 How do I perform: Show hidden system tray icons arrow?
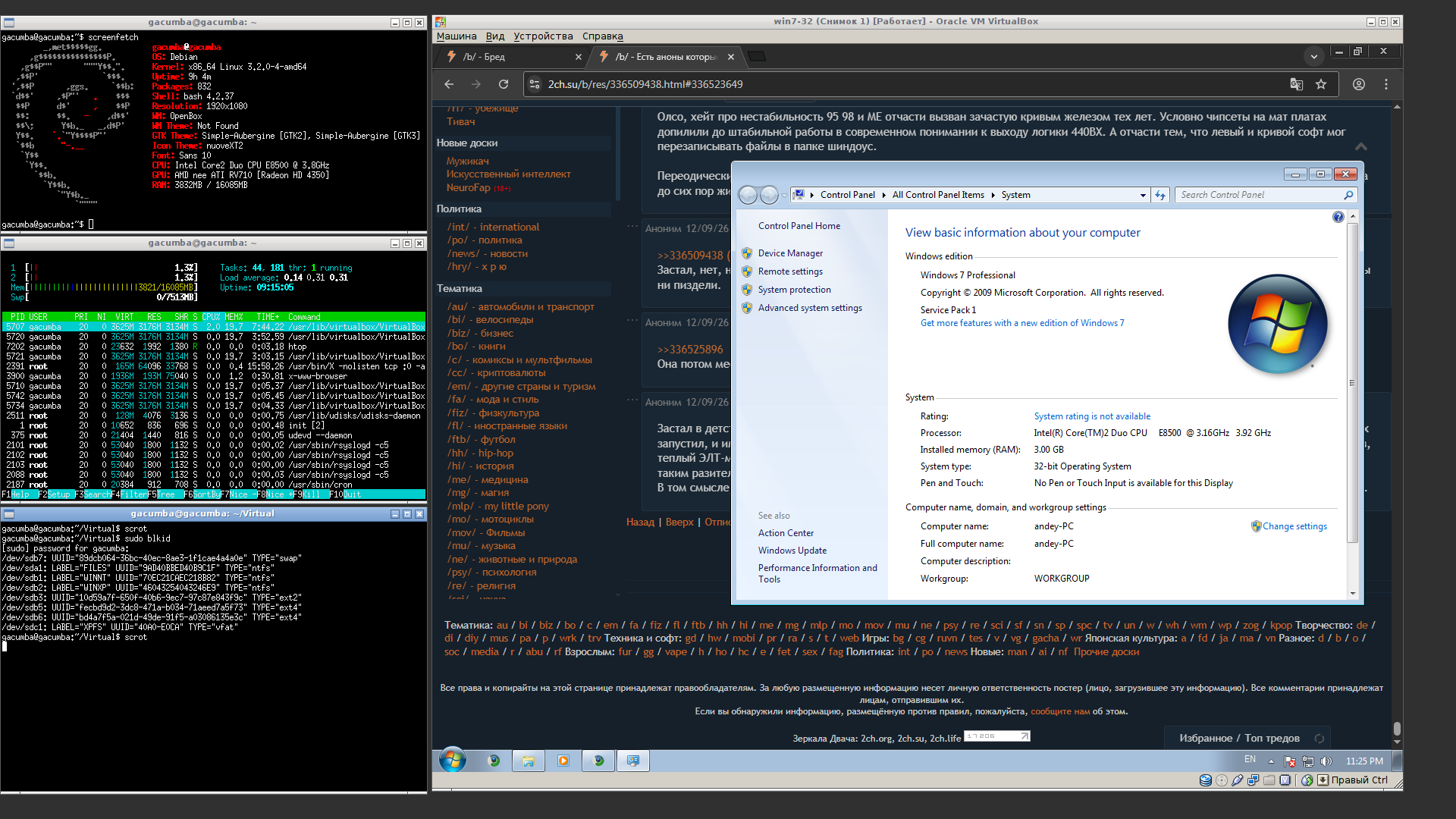pyautogui.click(x=1272, y=761)
